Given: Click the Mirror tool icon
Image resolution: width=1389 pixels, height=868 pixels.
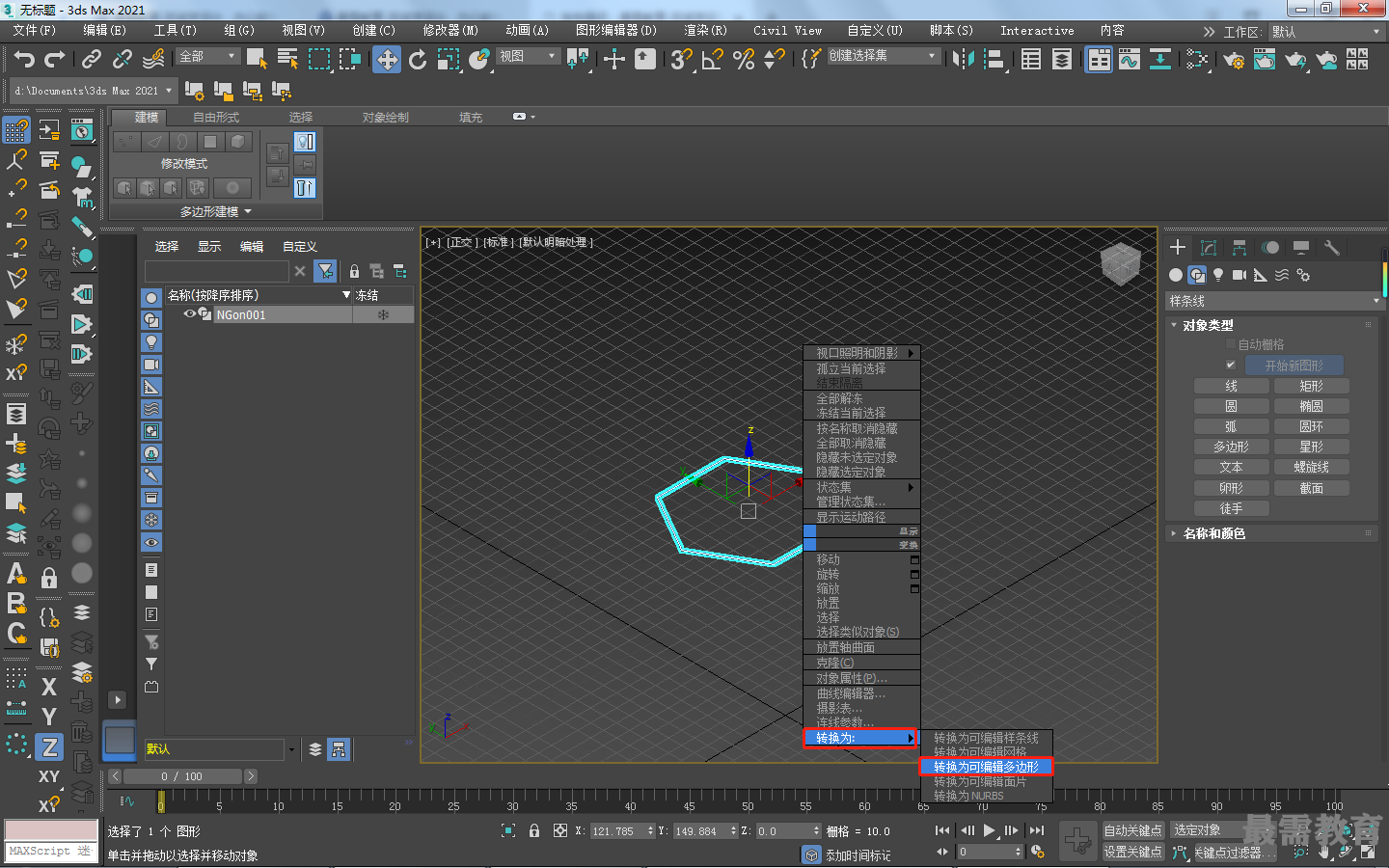Looking at the screenshot, I should pyautogui.click(x=963, y=60).
